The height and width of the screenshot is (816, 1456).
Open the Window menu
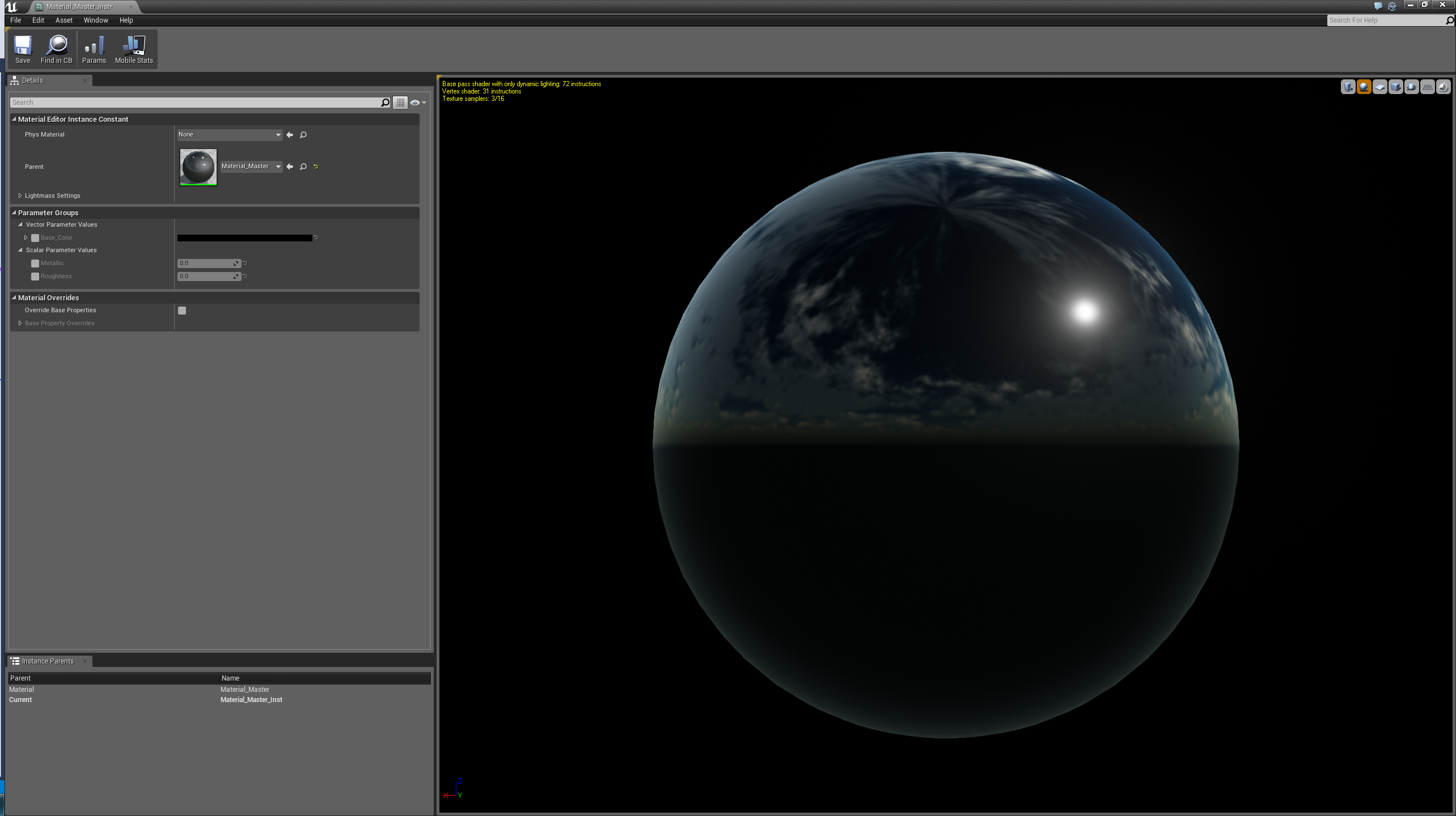(95, 20)
